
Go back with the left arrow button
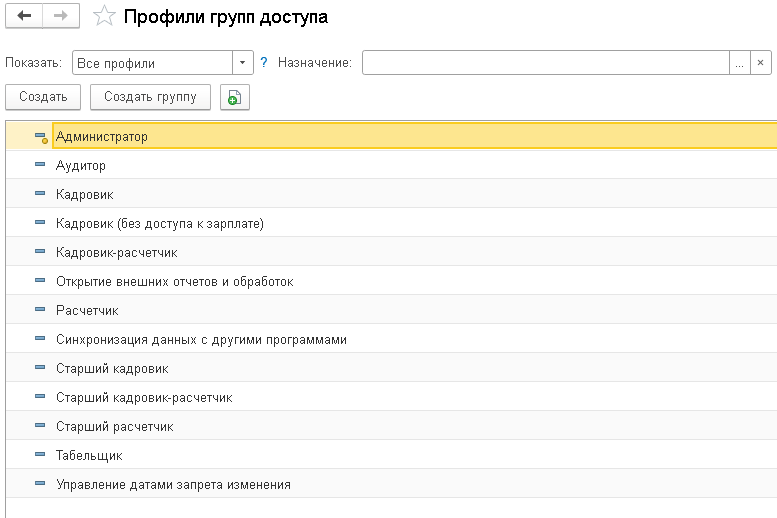(x=24, y=16)
